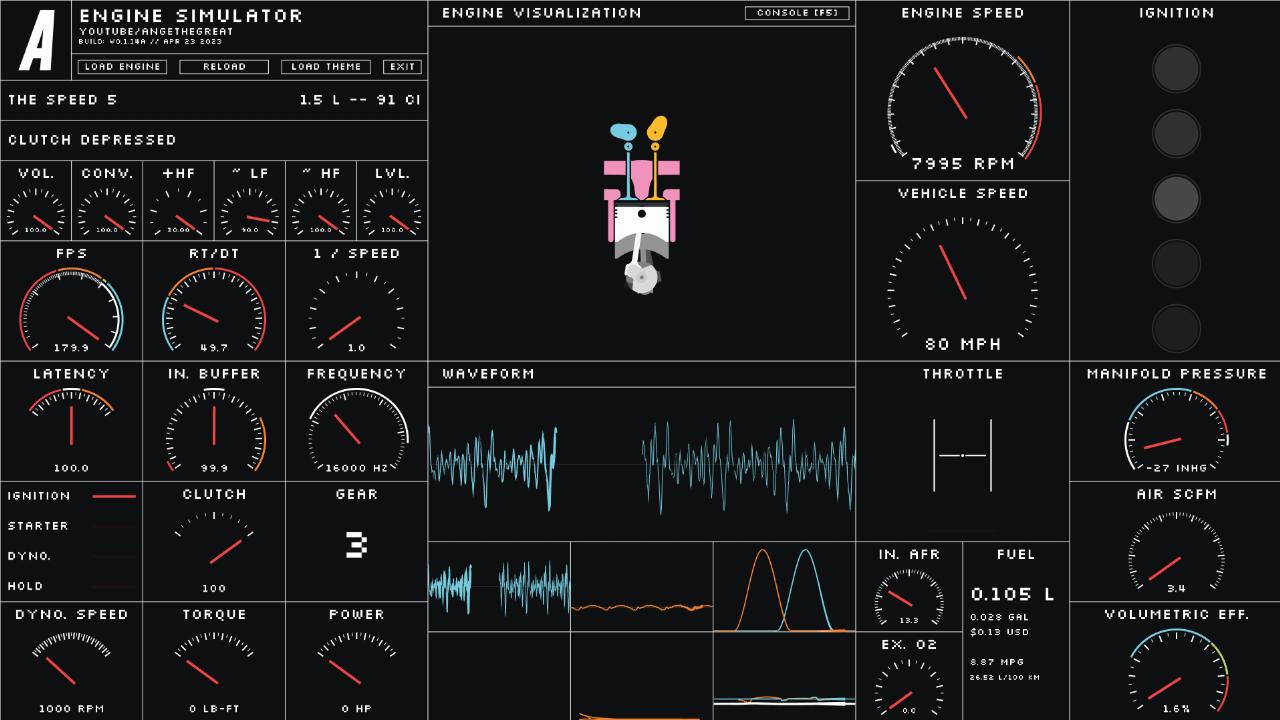Screen dimensions: 1280x720
Task: Click the top ignition indicator light
Action: click(1175, 69)
